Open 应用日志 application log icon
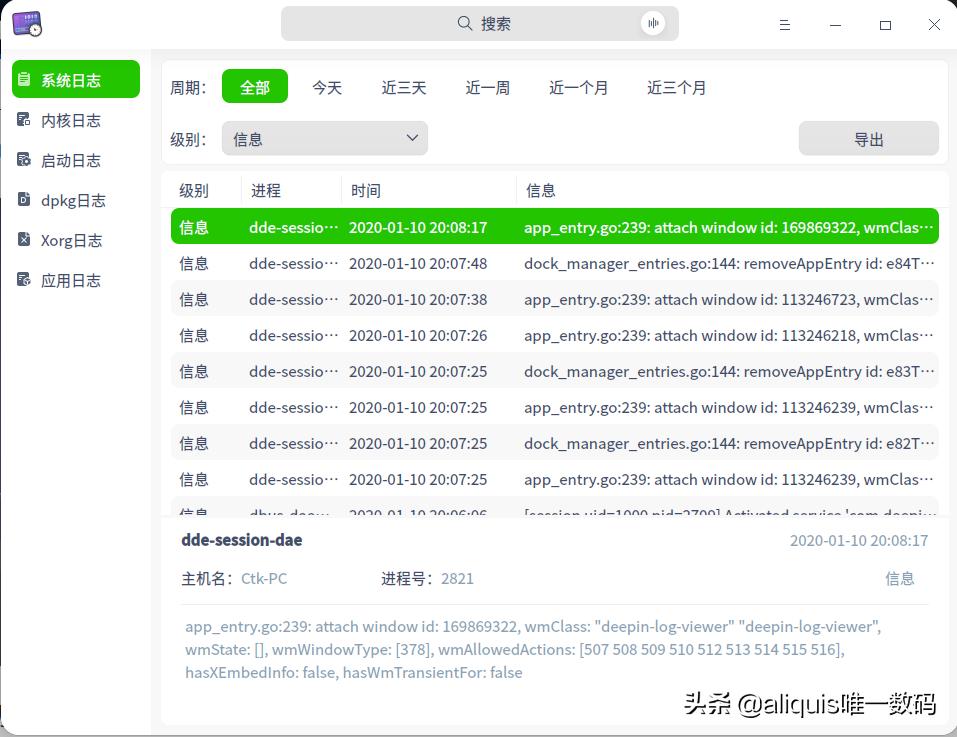The image size is (957, 737). pyautogui.click(x=22, y=279)
